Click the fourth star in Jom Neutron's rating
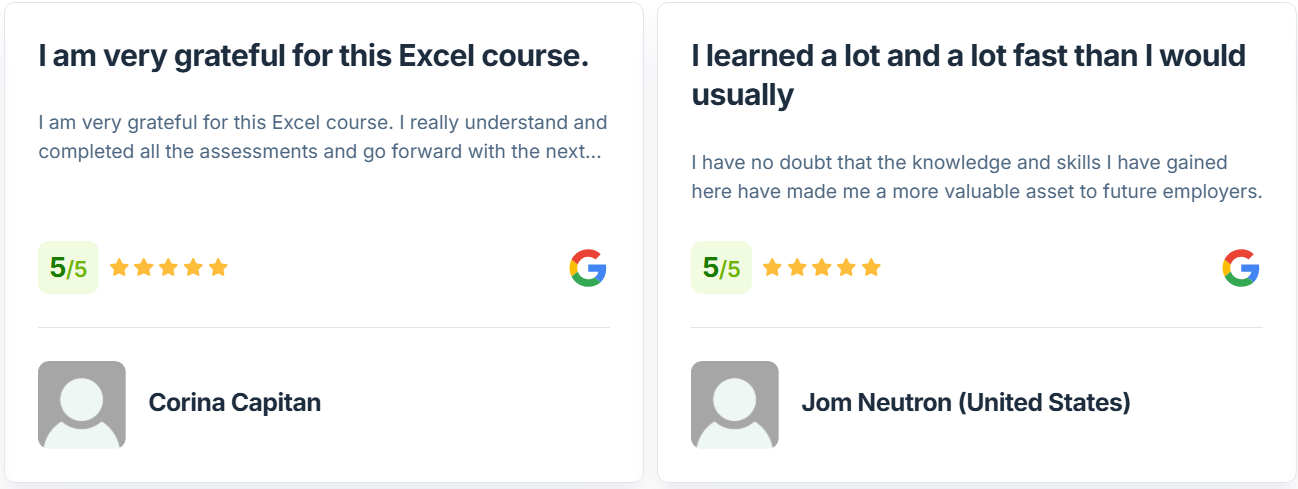The image size is (1298, 489). (847, 267)
